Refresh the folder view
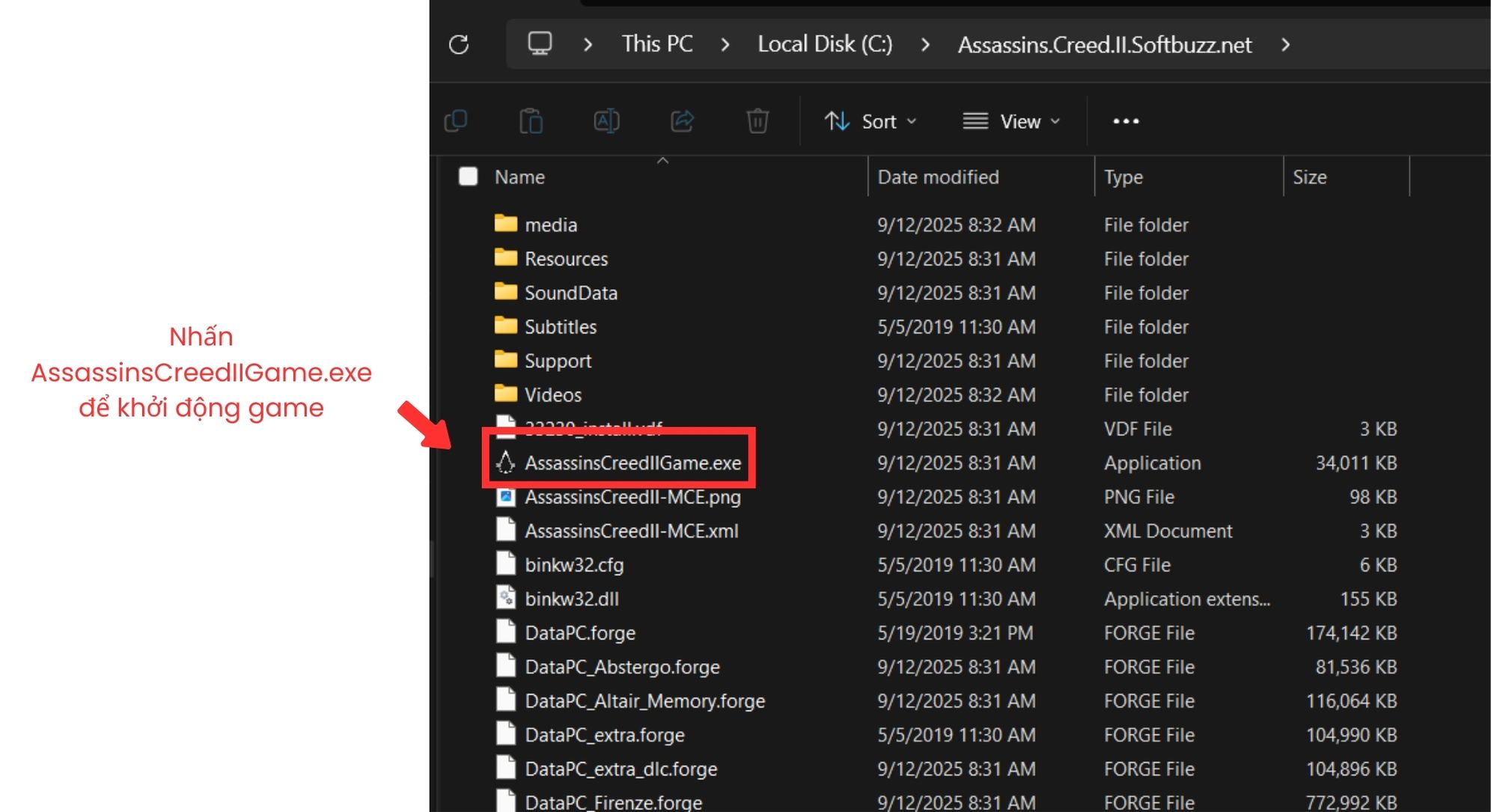 (459, 45)
